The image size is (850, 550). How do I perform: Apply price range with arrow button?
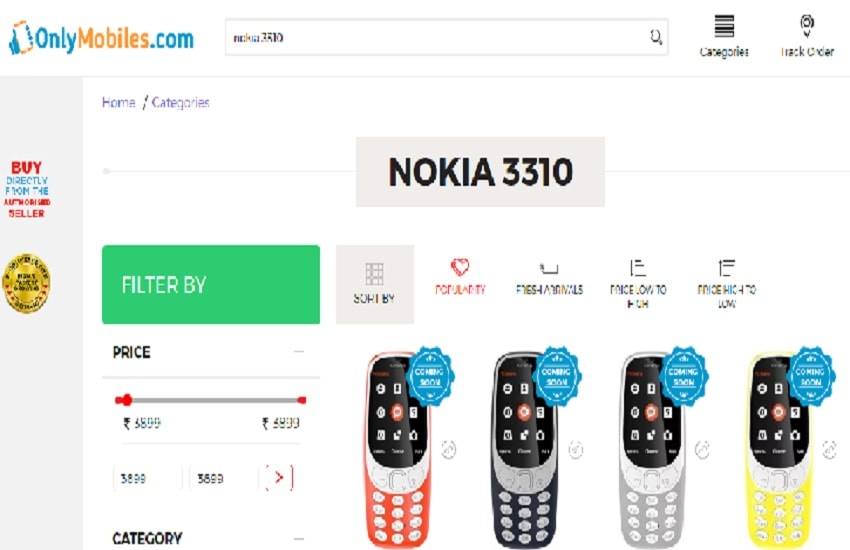pos(279,477)
